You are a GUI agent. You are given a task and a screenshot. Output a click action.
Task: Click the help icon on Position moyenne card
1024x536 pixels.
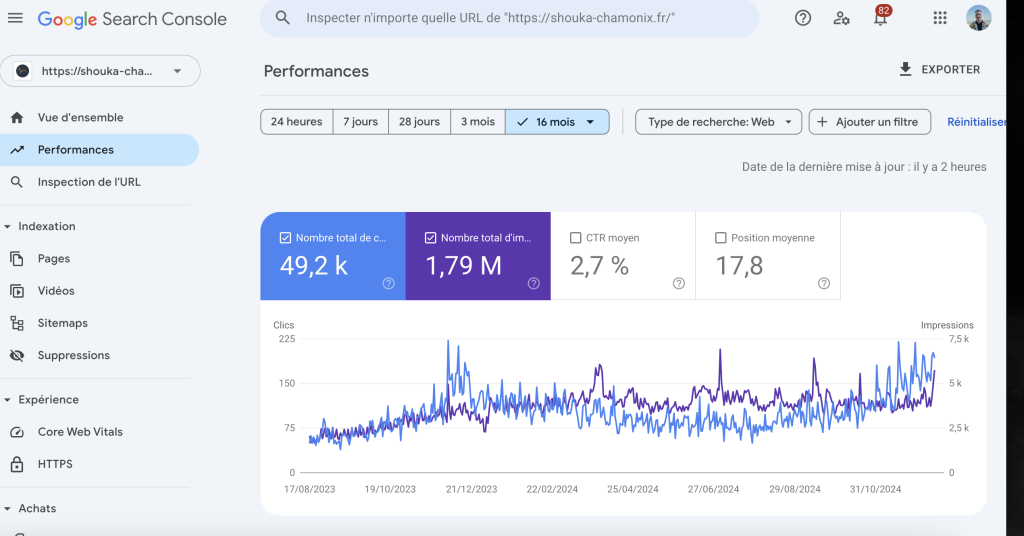tap(824, 283)
